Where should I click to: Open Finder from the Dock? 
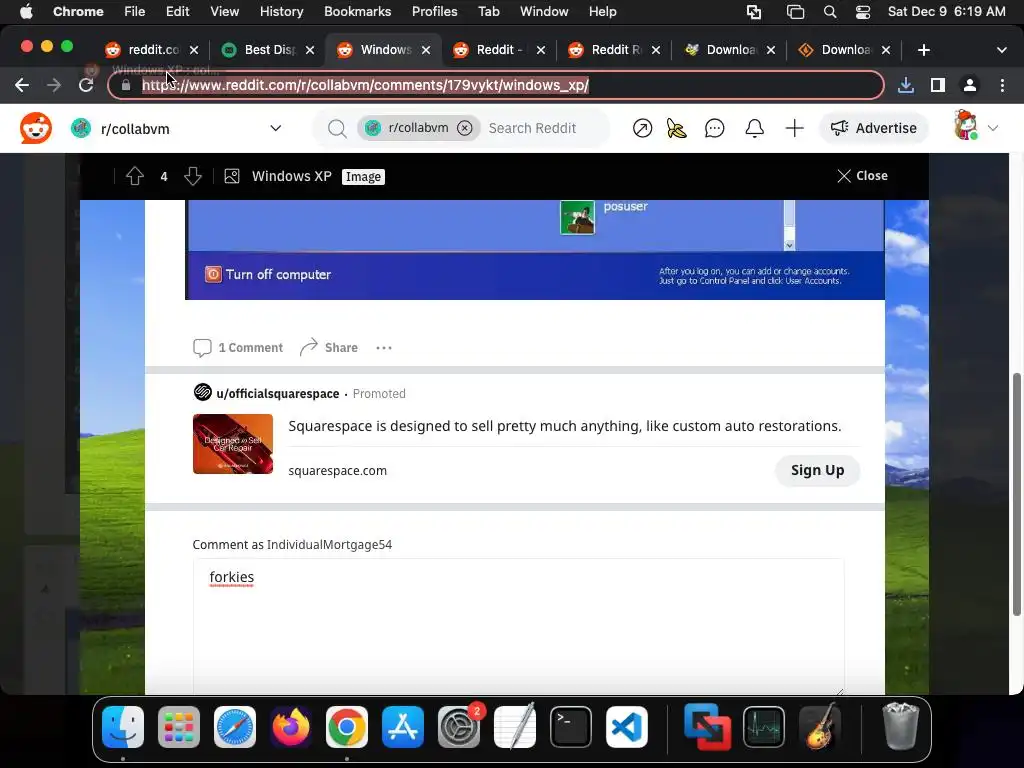pos(123,727)
